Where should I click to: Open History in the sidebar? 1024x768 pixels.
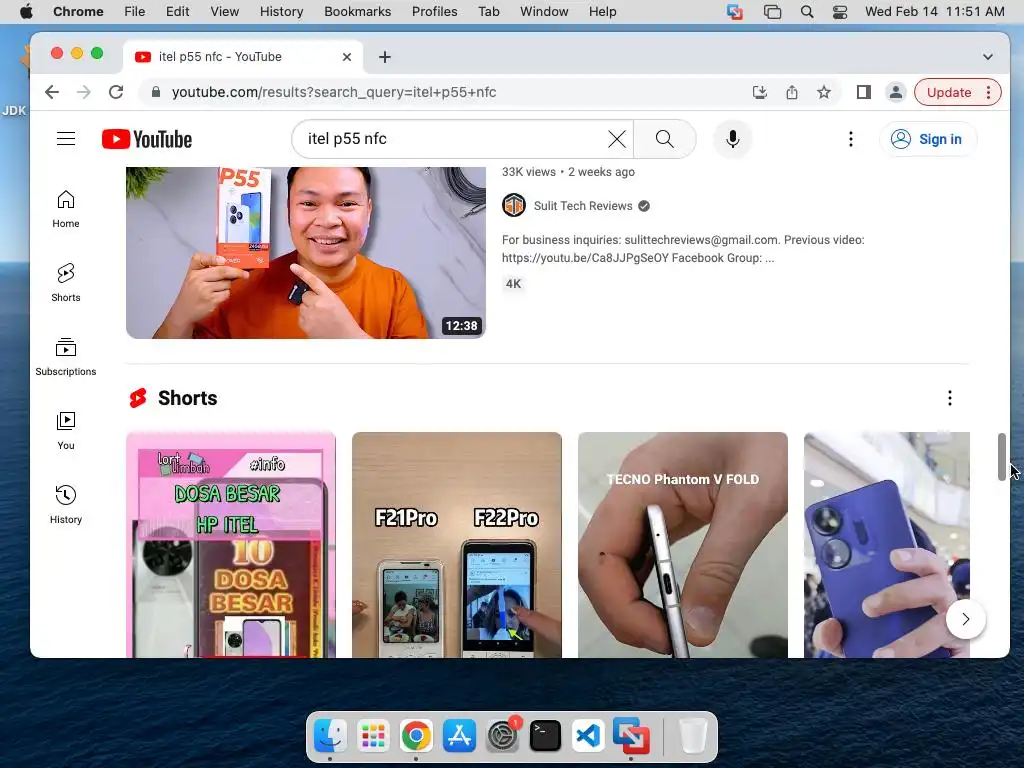66,505
